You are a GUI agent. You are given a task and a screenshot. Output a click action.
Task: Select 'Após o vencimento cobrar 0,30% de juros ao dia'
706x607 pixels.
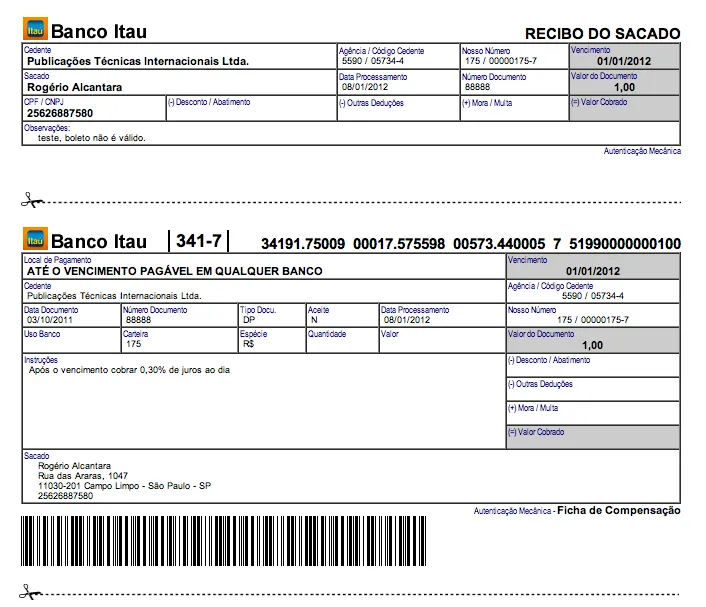click(129, 370)
